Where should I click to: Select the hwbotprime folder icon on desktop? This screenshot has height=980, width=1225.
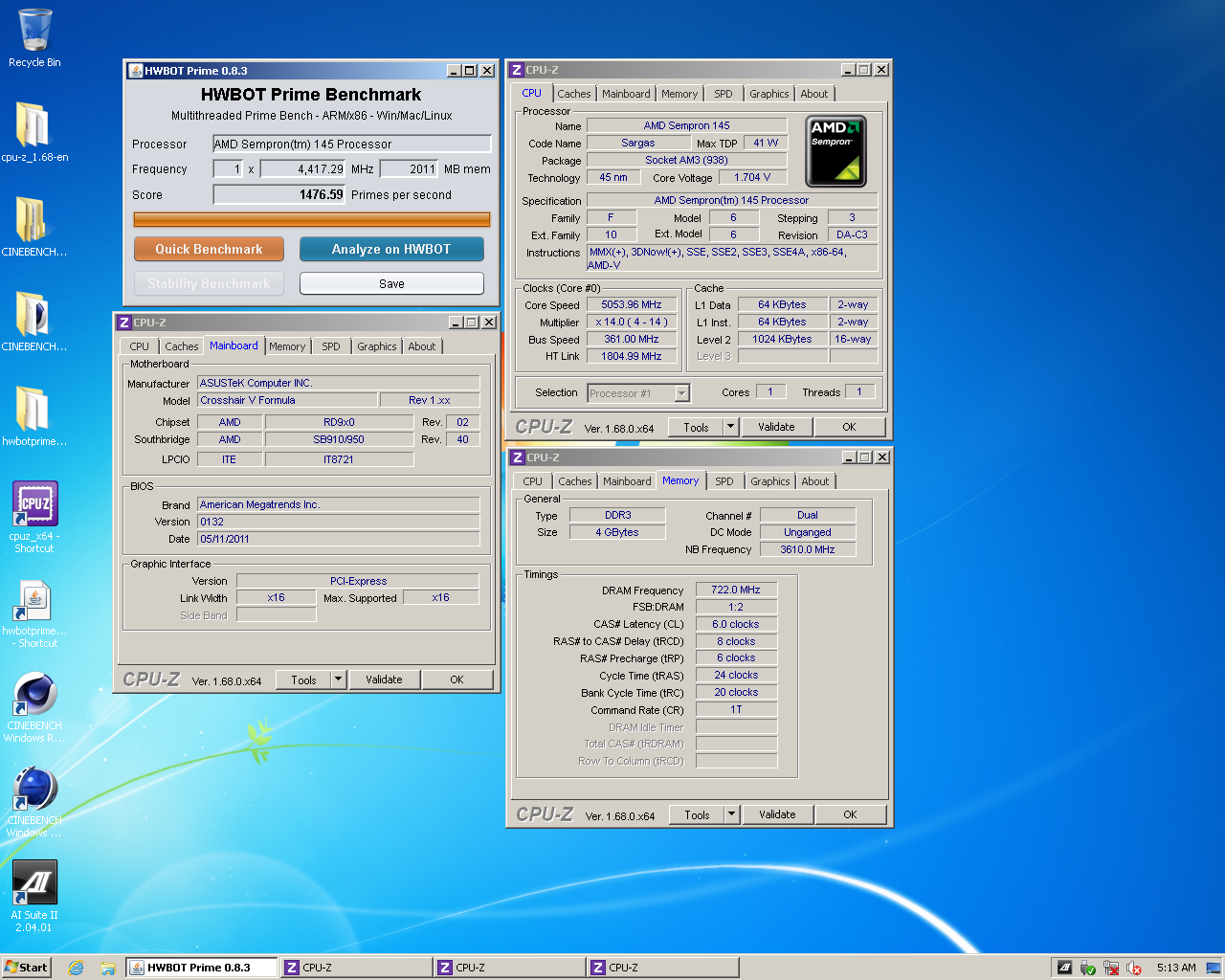34,416
